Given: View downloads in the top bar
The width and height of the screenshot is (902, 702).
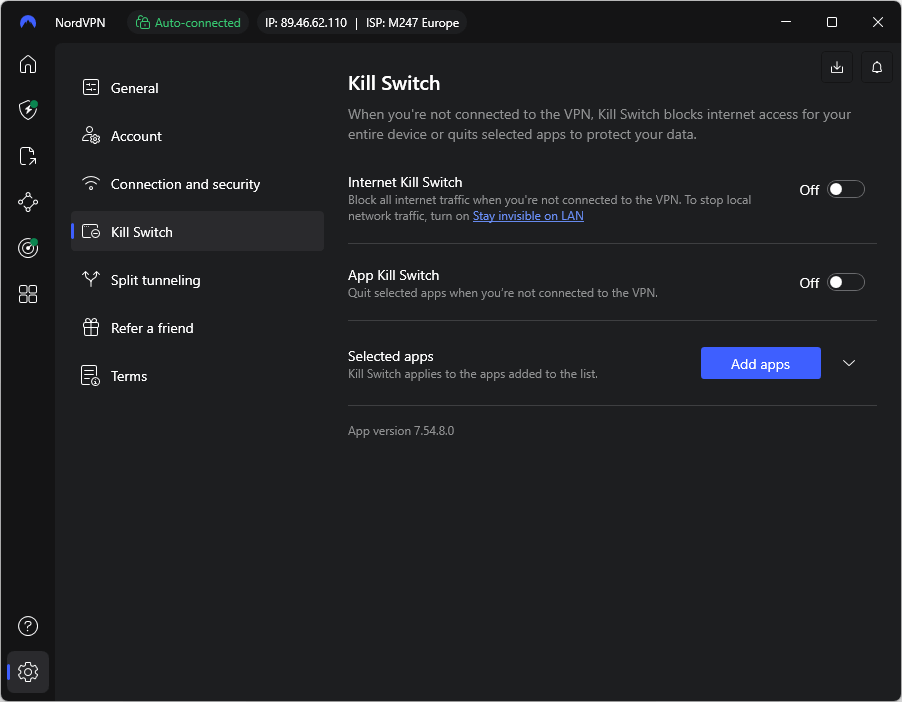Looking at the screenshot, I should [836, 67].
